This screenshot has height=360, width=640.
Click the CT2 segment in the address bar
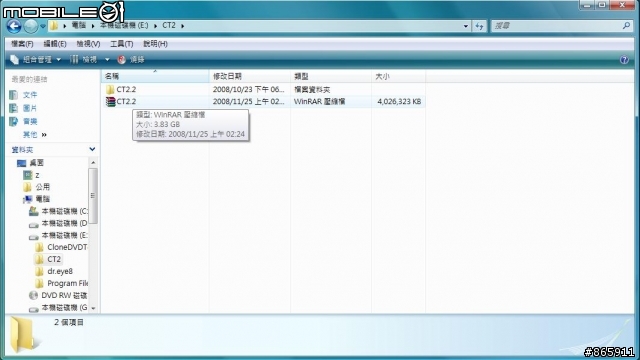click(169, 25)
